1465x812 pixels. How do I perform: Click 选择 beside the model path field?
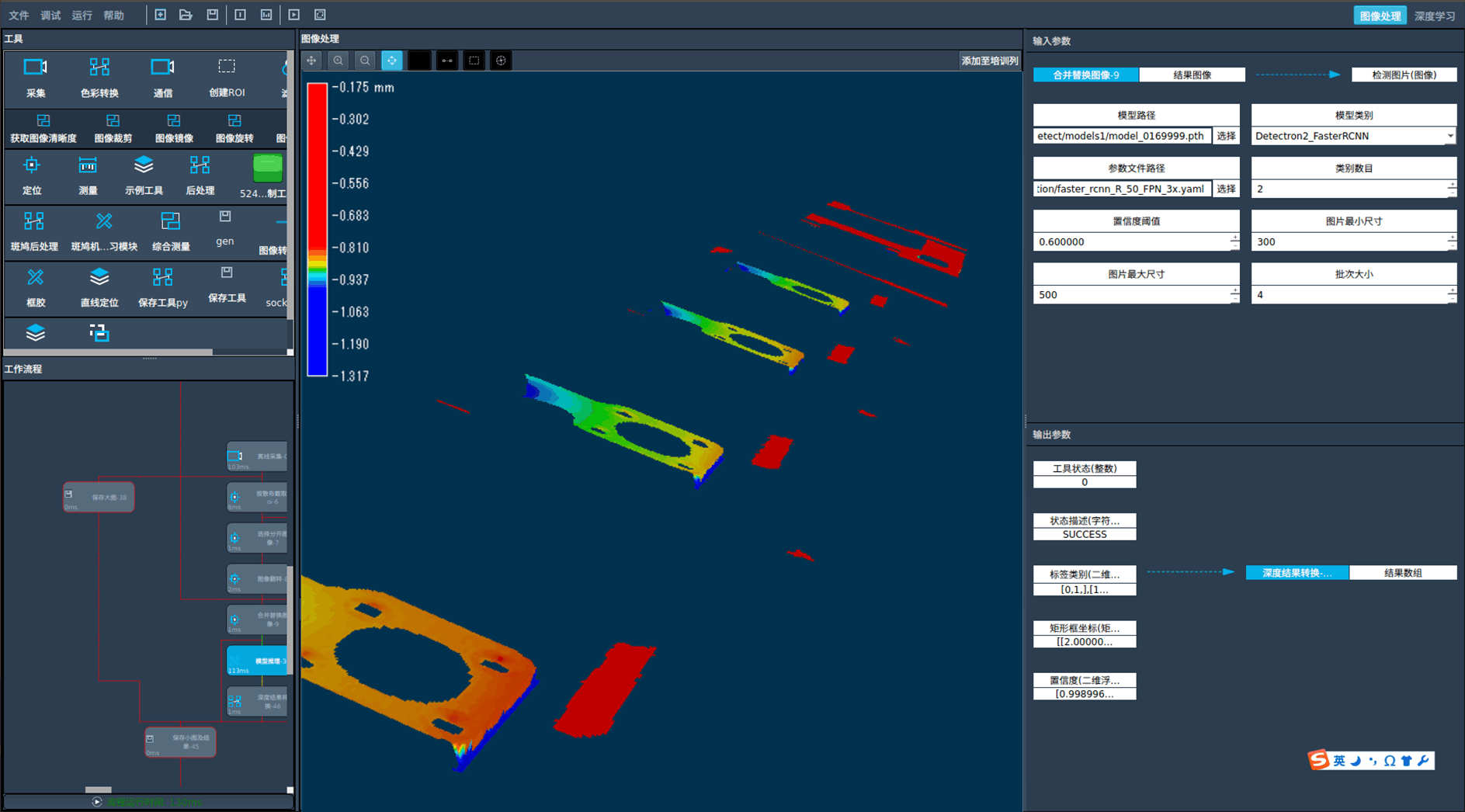(1226, 136)
